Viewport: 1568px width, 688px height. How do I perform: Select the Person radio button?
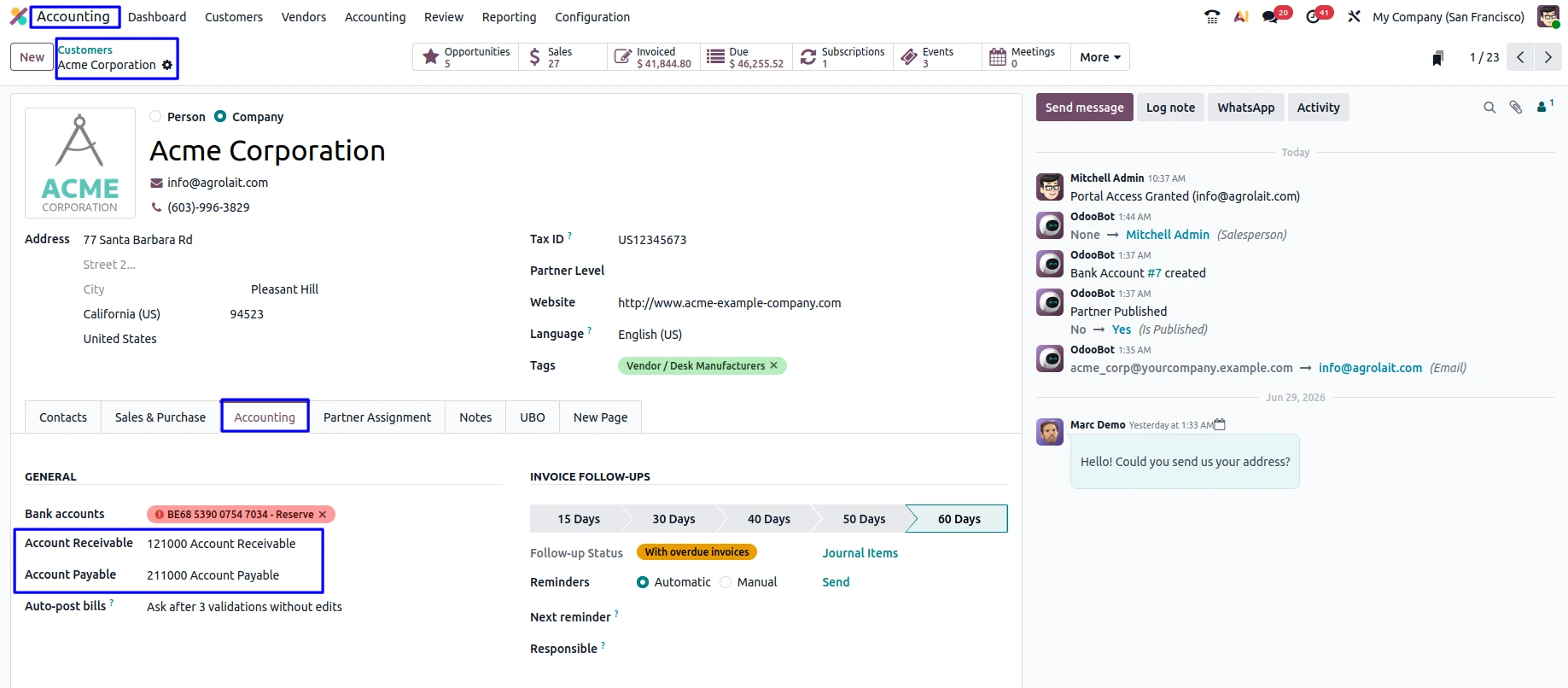pyautogui.click(x=155, y=117)
